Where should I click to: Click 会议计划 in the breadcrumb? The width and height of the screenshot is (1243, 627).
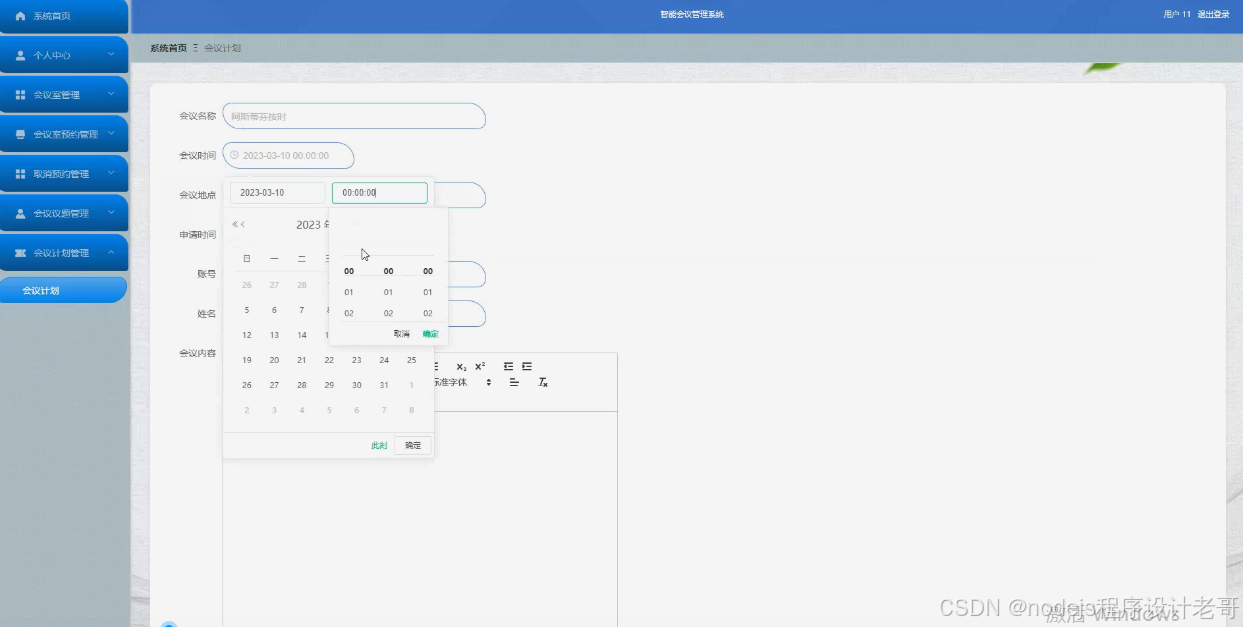tap(222, 48)
